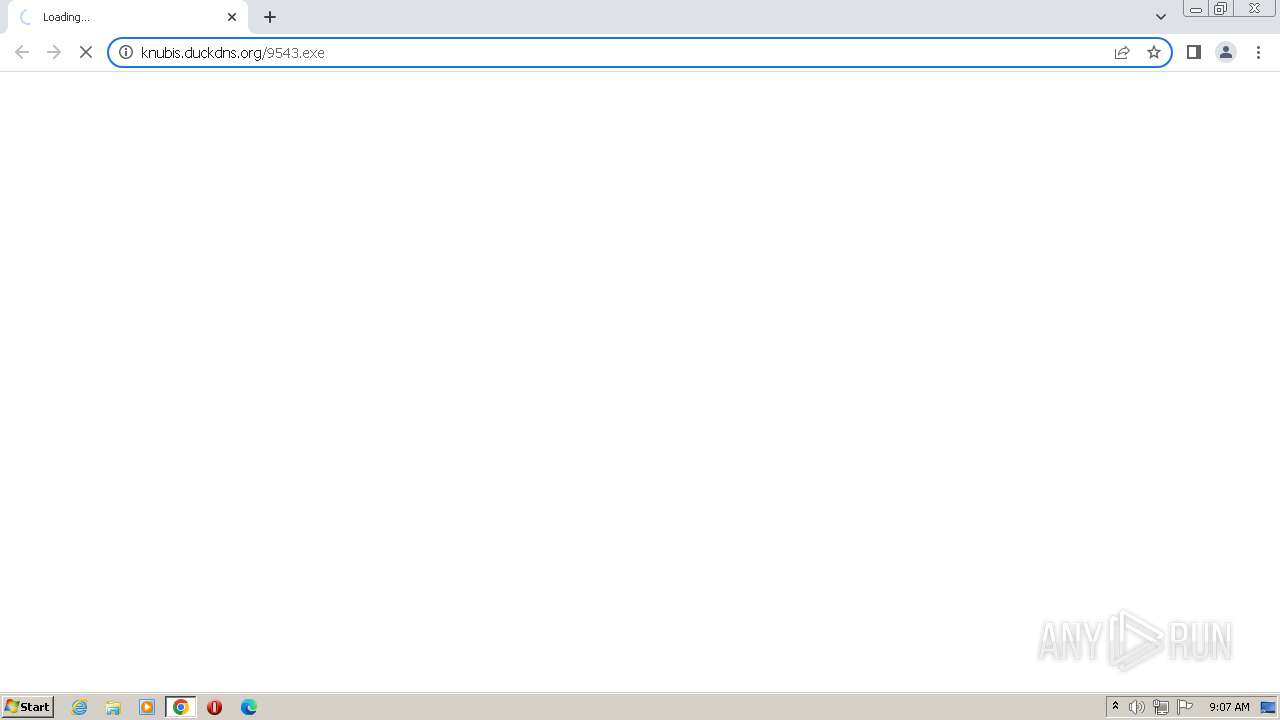Minimize the Chrome window

tap(1196, 9)
